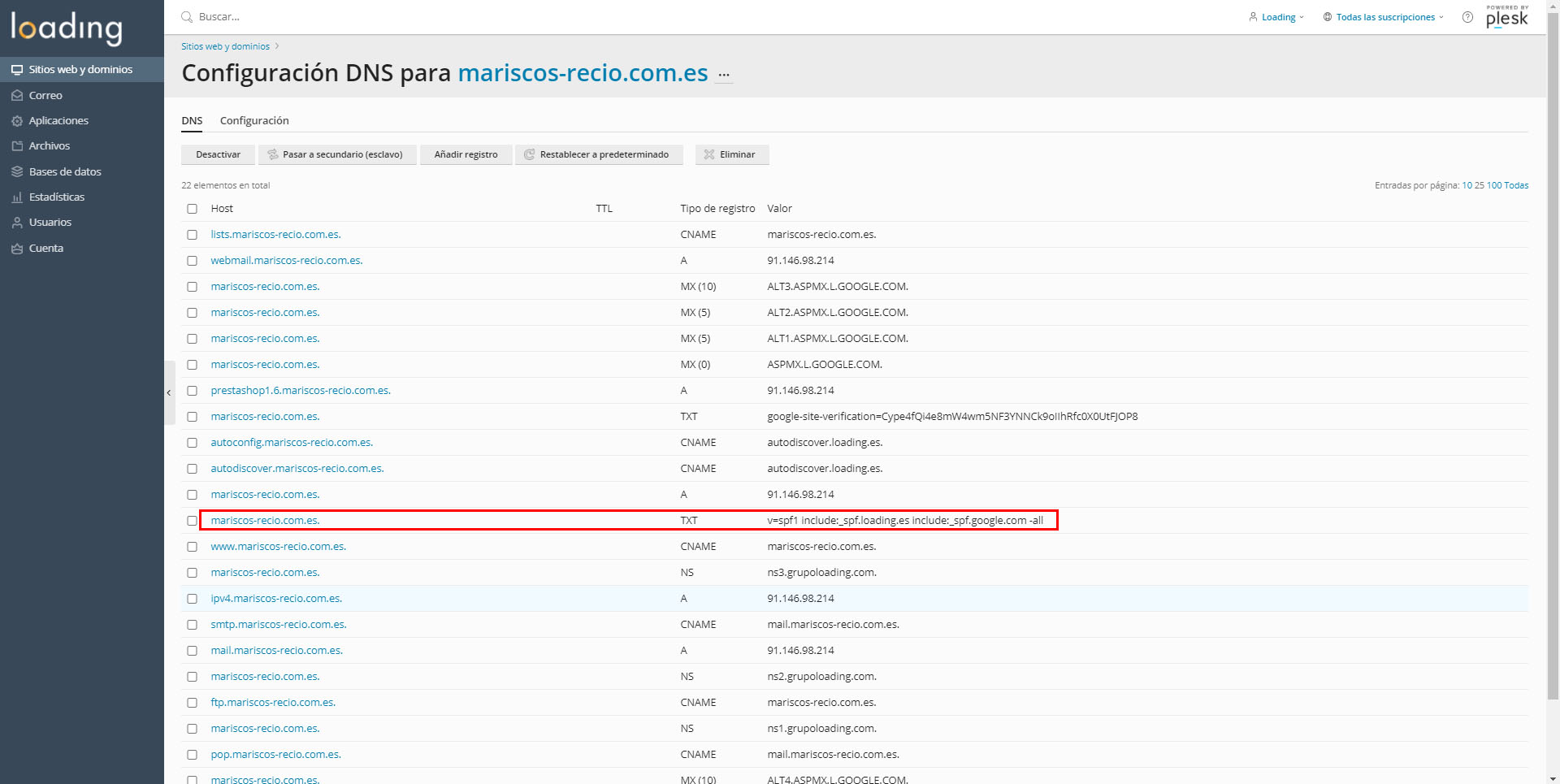Open Sitios web y dominios menu item
Image resolution: width=1560 pixels, height=784 pixels.
pos(80,70)
